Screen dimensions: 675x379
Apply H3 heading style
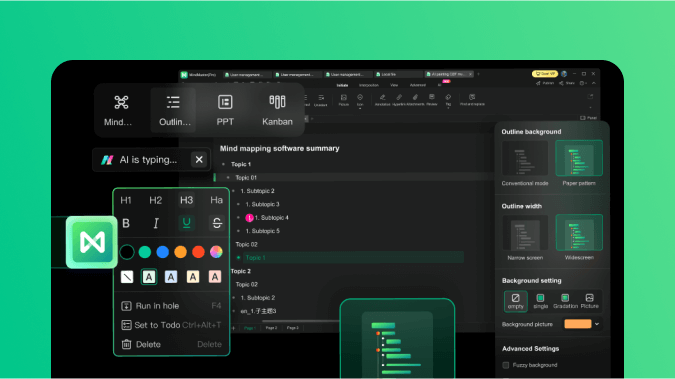click(186, 200)
